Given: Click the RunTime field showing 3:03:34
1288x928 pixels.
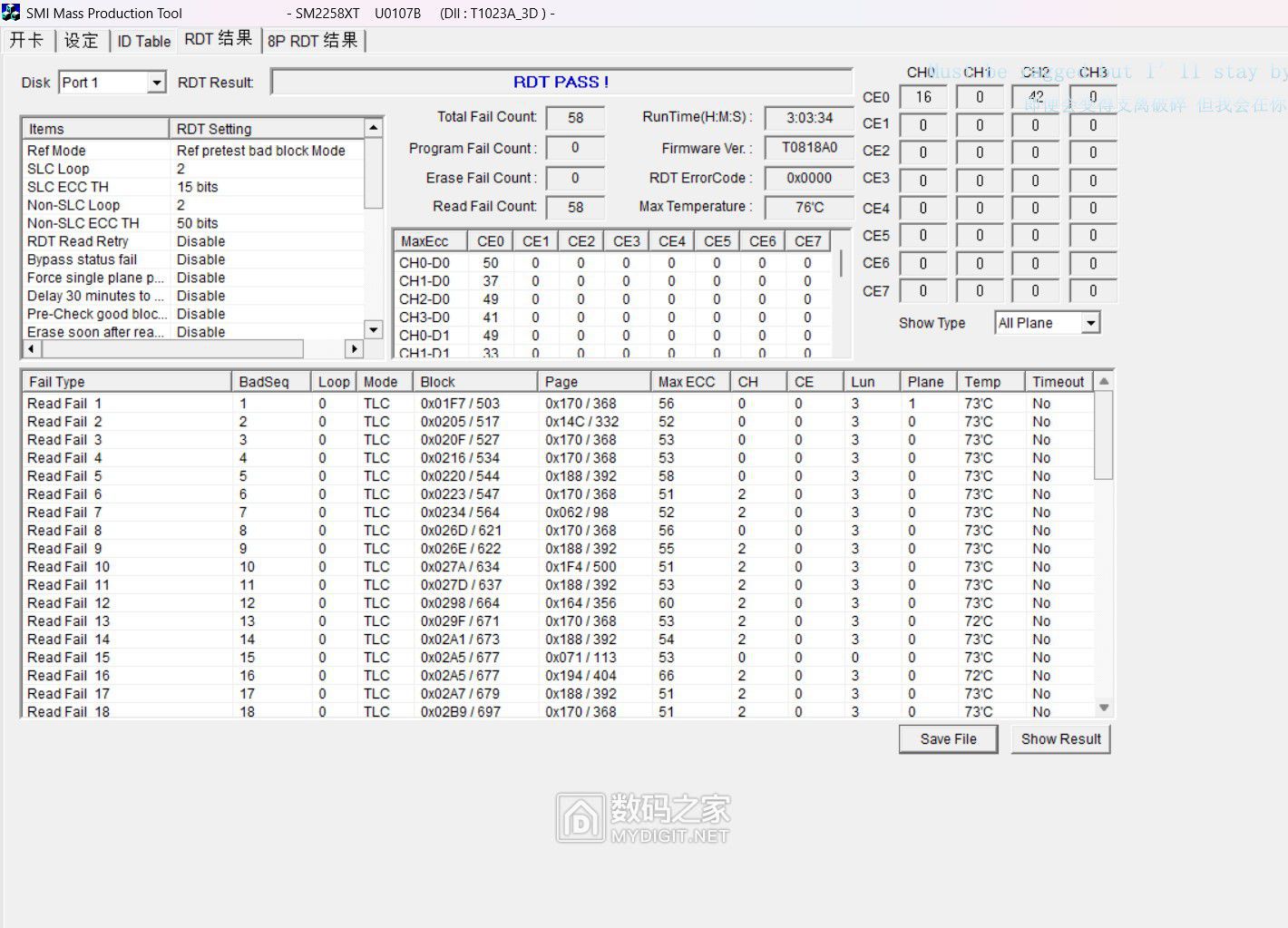Looking at the screenshot, I should tap(809, 118).
